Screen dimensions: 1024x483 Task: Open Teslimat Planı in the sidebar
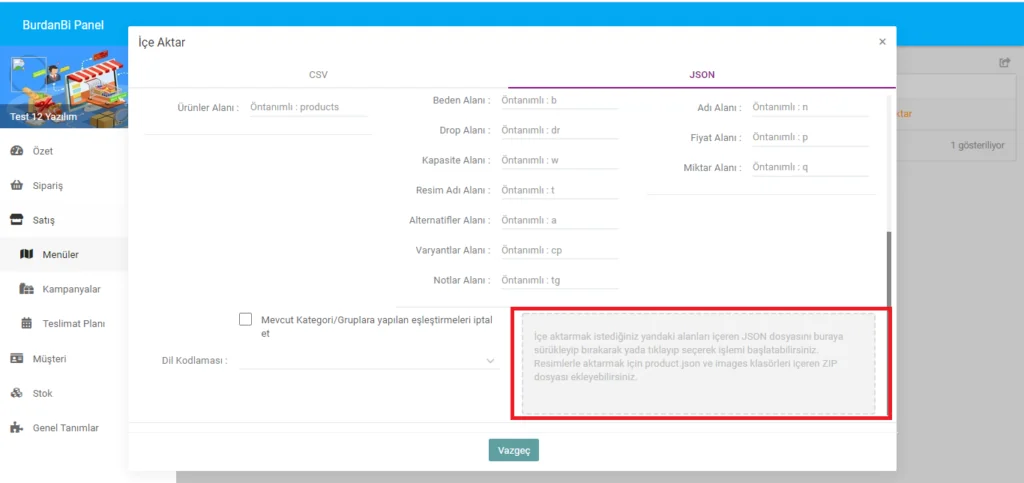(64, 323)
